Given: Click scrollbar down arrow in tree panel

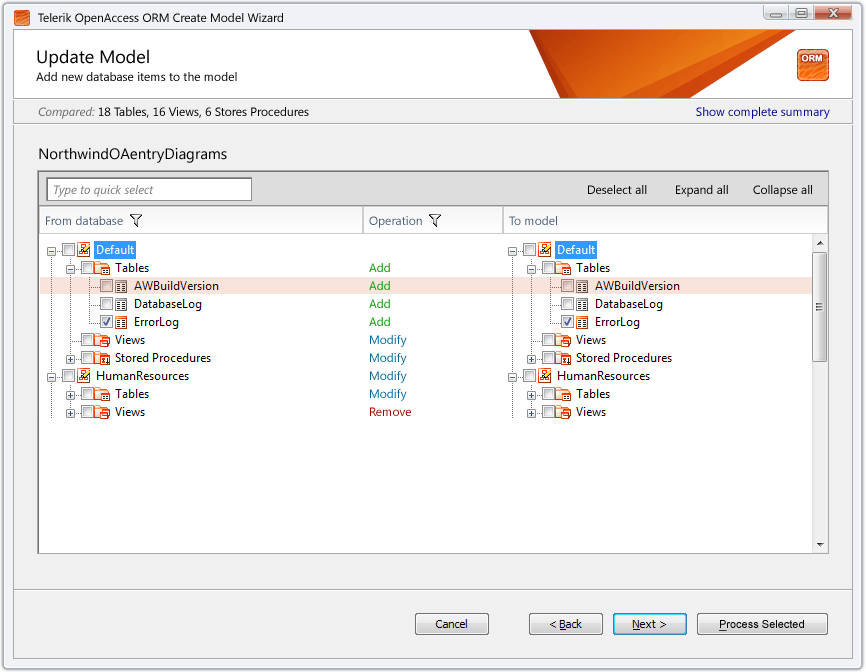Looking at the screenshot, I should point(820,545).
